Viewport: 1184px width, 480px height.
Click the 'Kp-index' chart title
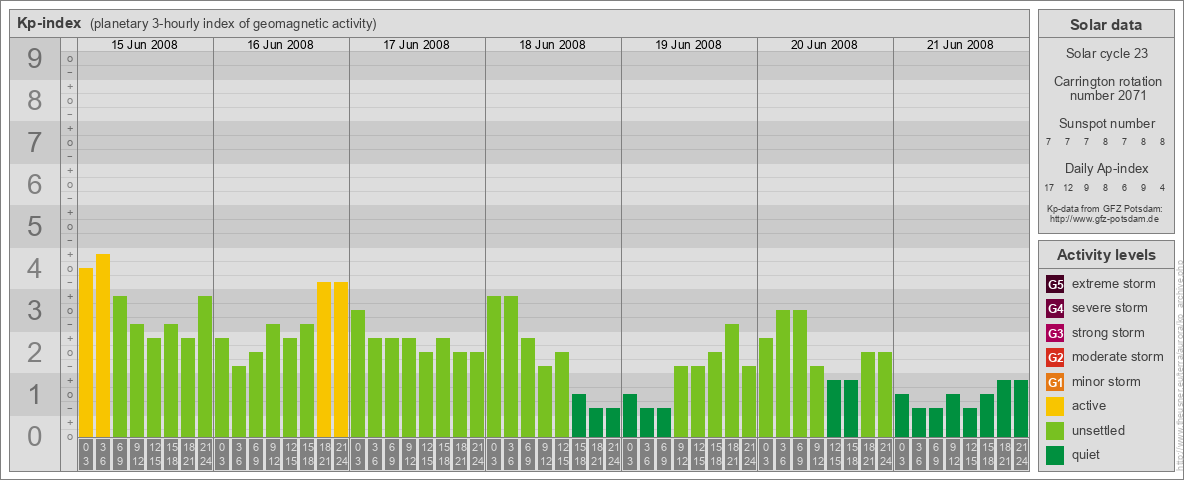(x=49, y=23)
